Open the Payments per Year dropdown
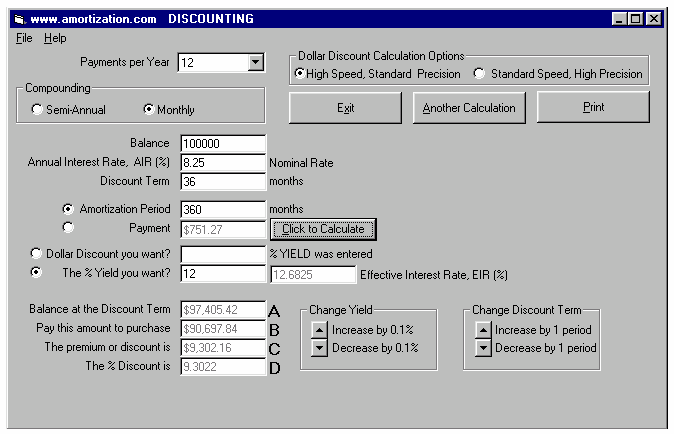This screenshot has width=674, height=434. tap(255, 63)
